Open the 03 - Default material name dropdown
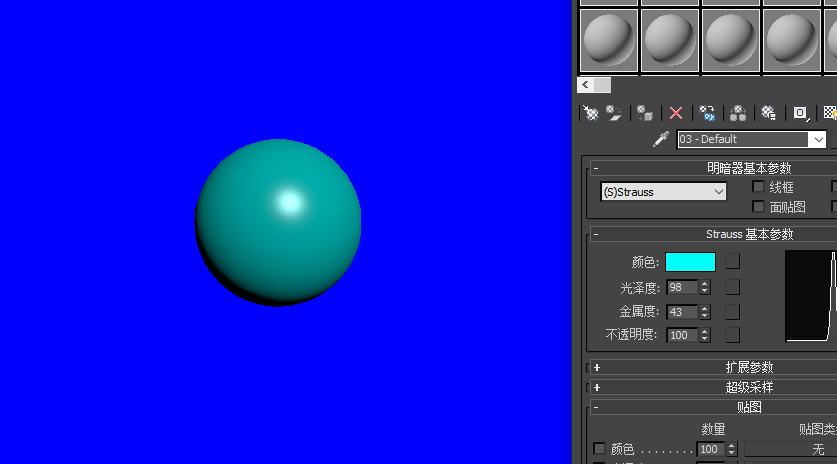The image size is (837, 464). [752, 140]
